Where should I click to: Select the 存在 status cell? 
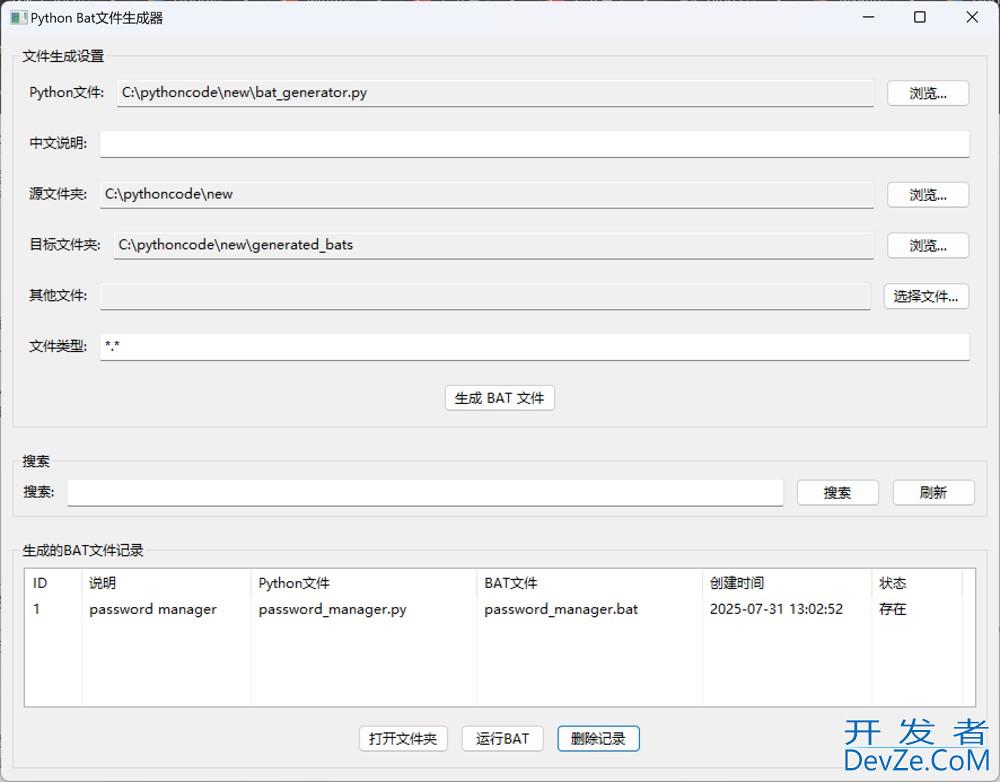[916, 609]
